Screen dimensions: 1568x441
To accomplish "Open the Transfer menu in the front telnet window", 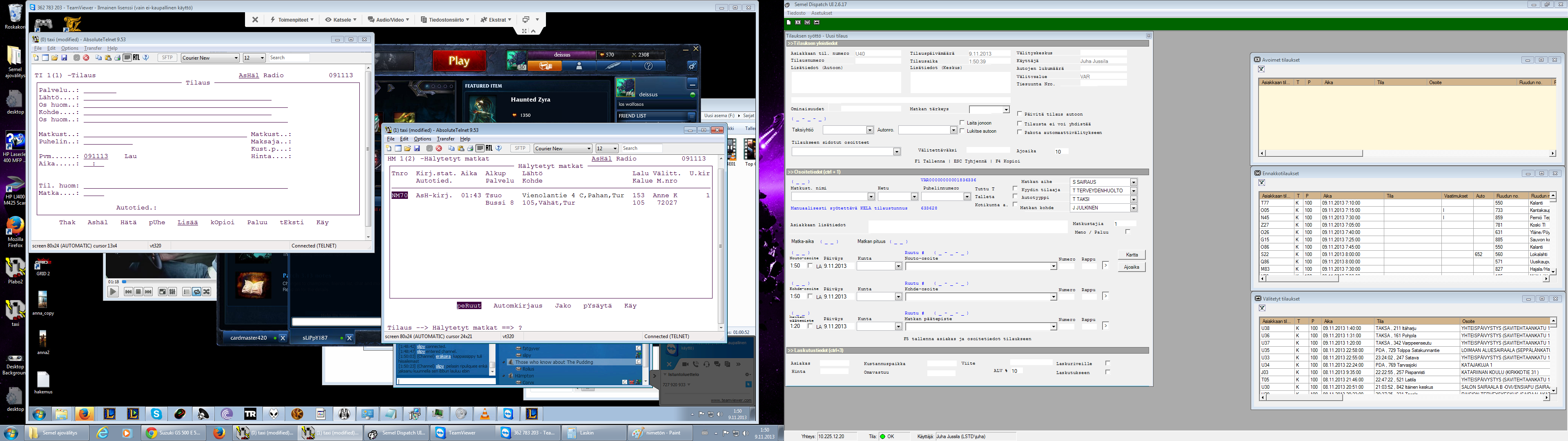I will (x=445, y=139).
